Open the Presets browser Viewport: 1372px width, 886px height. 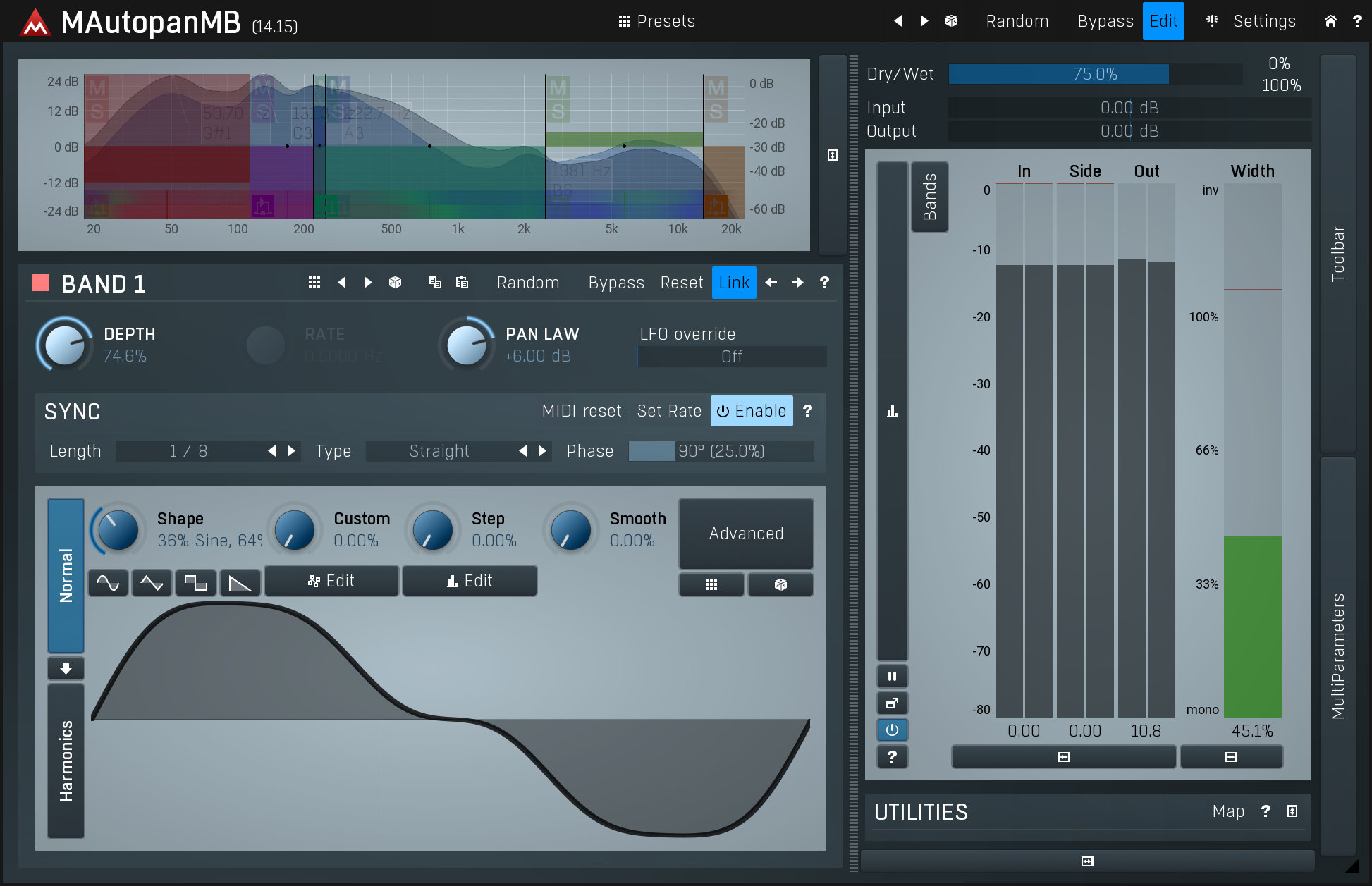click(656, 21)
